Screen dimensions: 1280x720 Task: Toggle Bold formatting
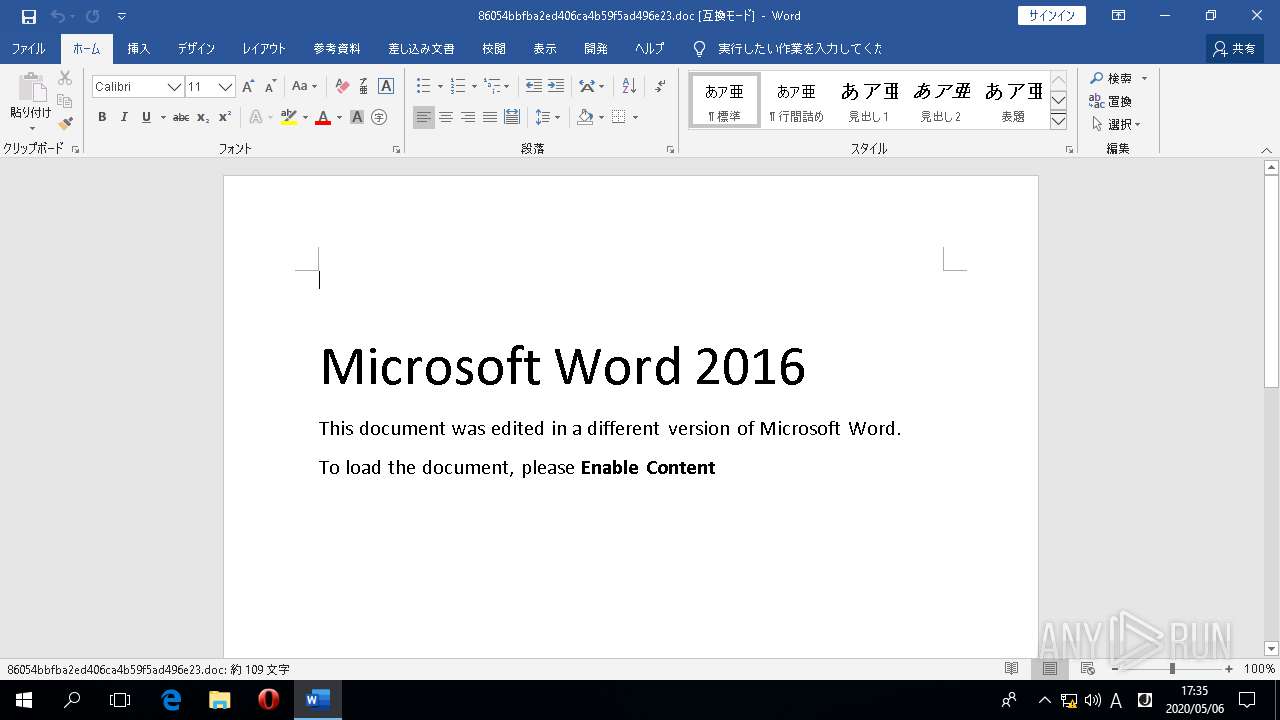tap(102, 117)
